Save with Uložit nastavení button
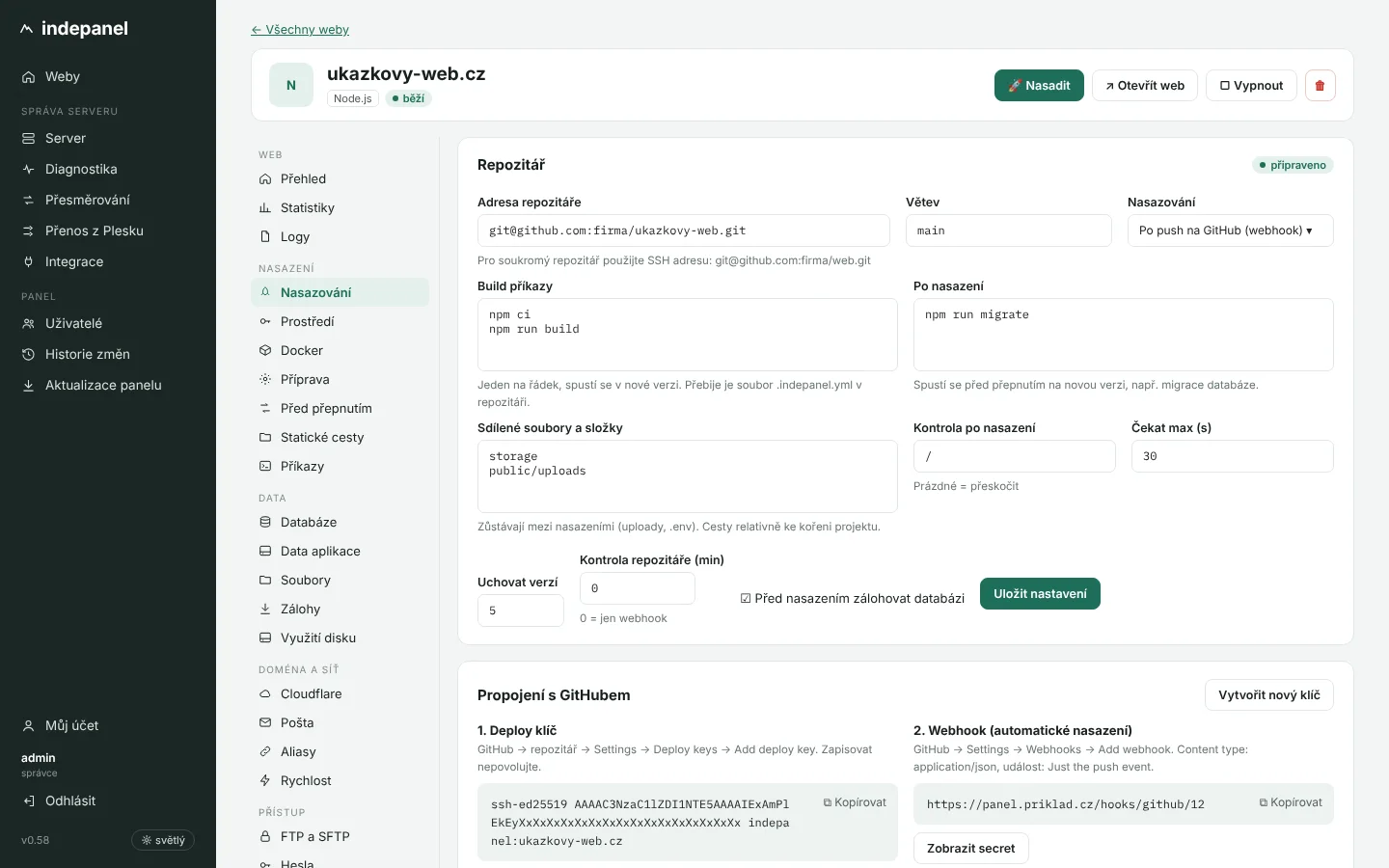Image resolution: width=1389 pixels, height=868 pixels. [1040, 594]
